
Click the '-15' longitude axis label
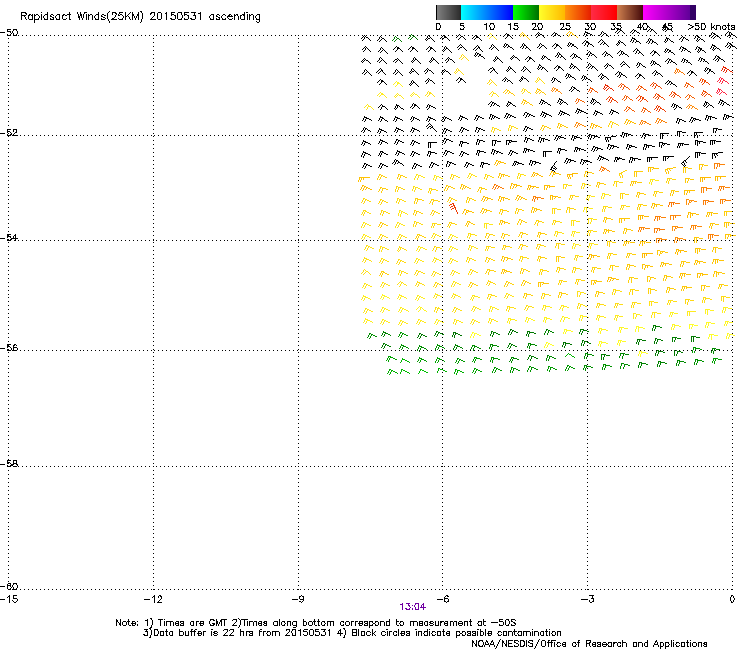(9, 599)
